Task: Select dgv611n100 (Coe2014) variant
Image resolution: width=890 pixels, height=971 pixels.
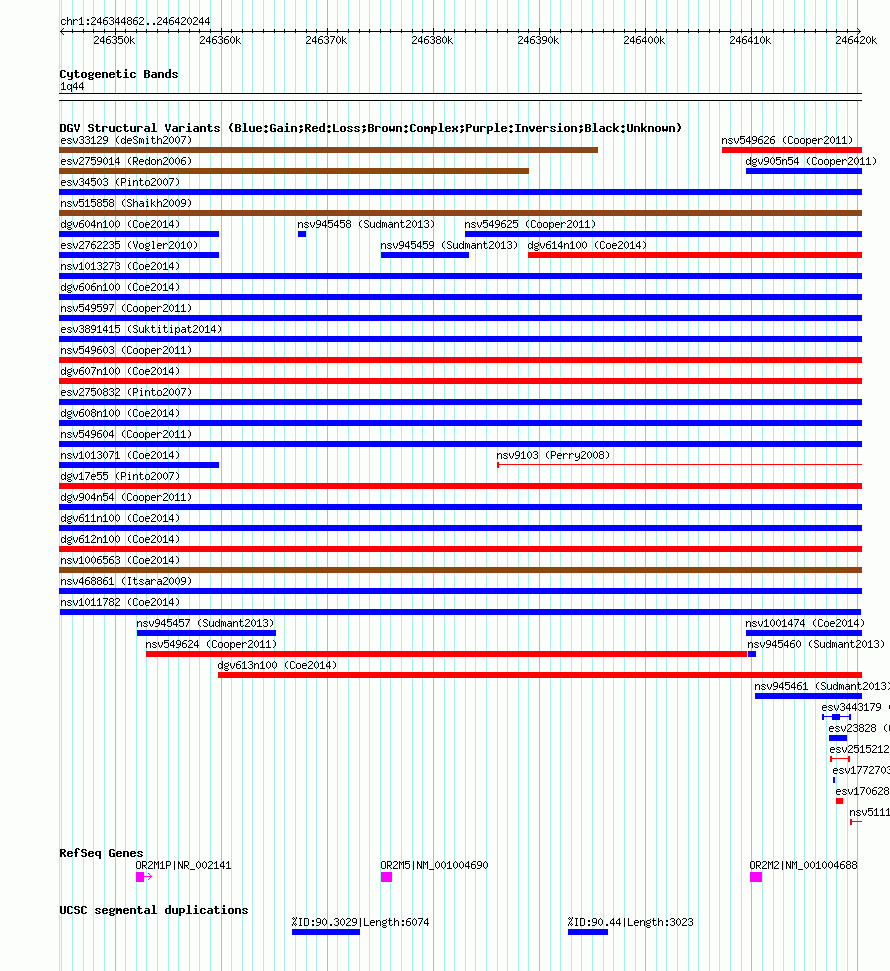Action: point(460,528)
